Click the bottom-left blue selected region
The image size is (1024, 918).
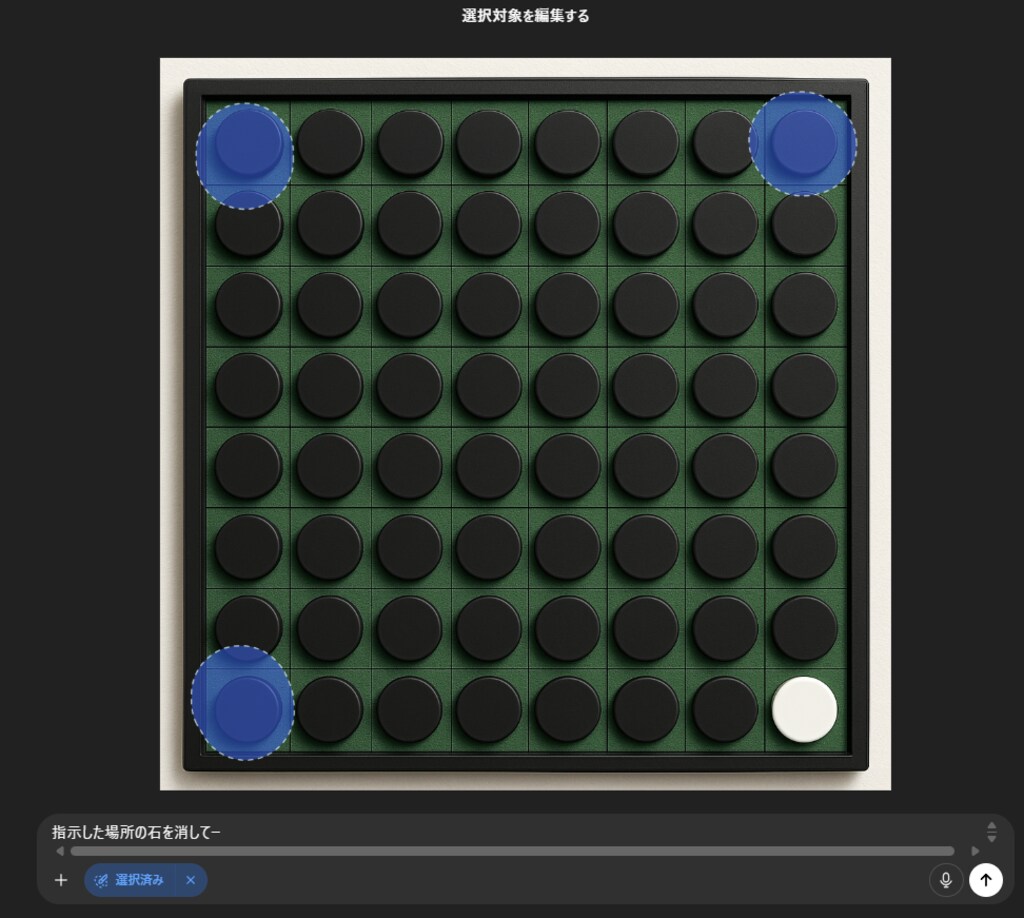click(243, 702)
